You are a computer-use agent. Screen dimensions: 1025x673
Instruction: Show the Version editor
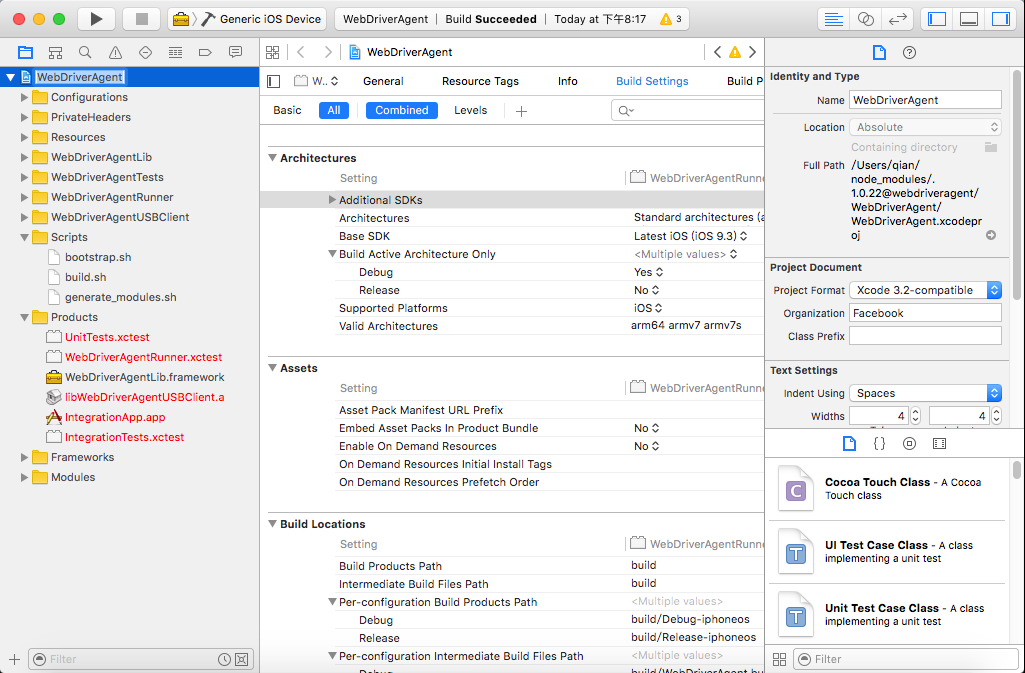point(898,19)
